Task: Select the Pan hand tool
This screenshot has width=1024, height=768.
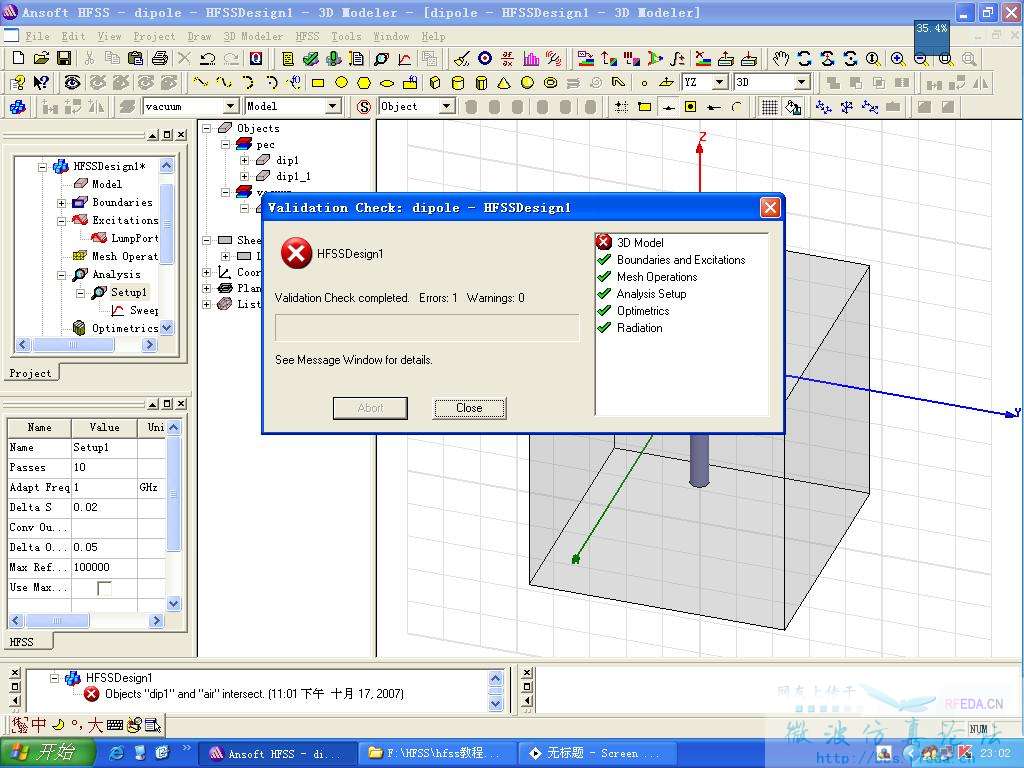Action: [x=780, y=58]
